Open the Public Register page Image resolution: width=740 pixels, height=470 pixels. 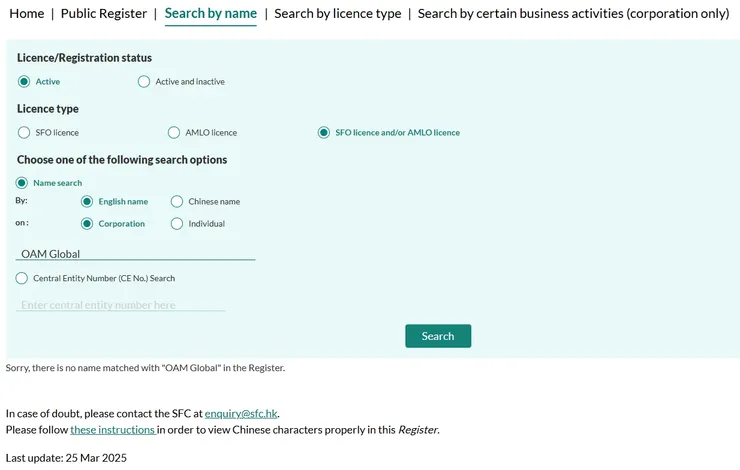click(x=103, y=13)
